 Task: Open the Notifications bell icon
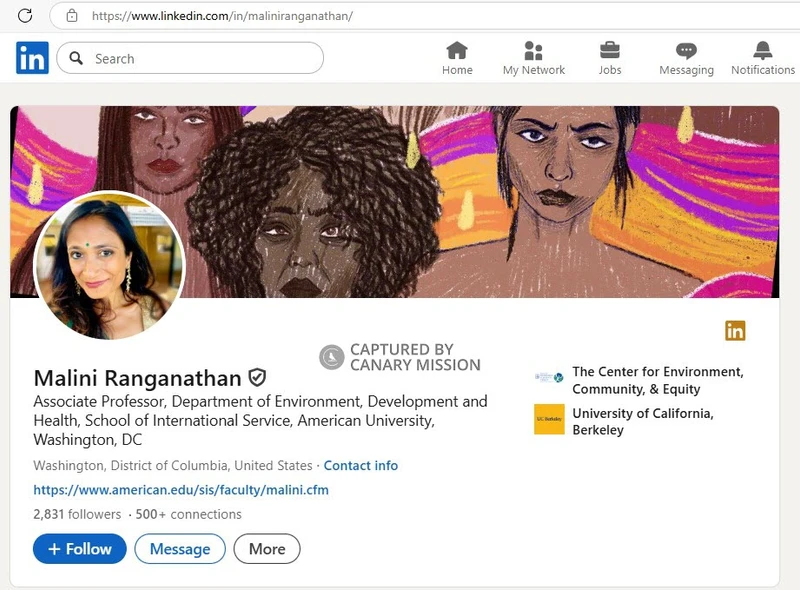(x=763, y=50)
